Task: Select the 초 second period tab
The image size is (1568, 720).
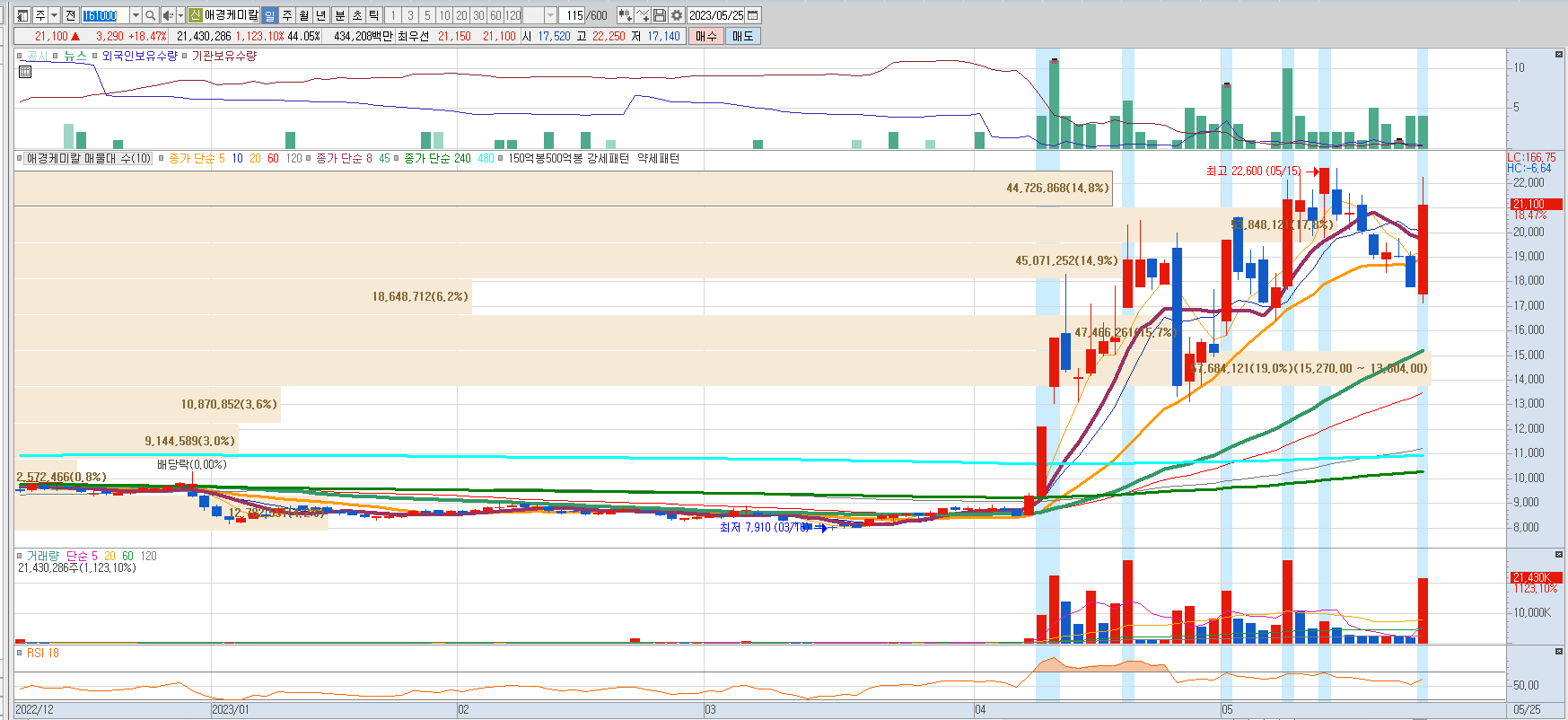Action: pos(356,15)
